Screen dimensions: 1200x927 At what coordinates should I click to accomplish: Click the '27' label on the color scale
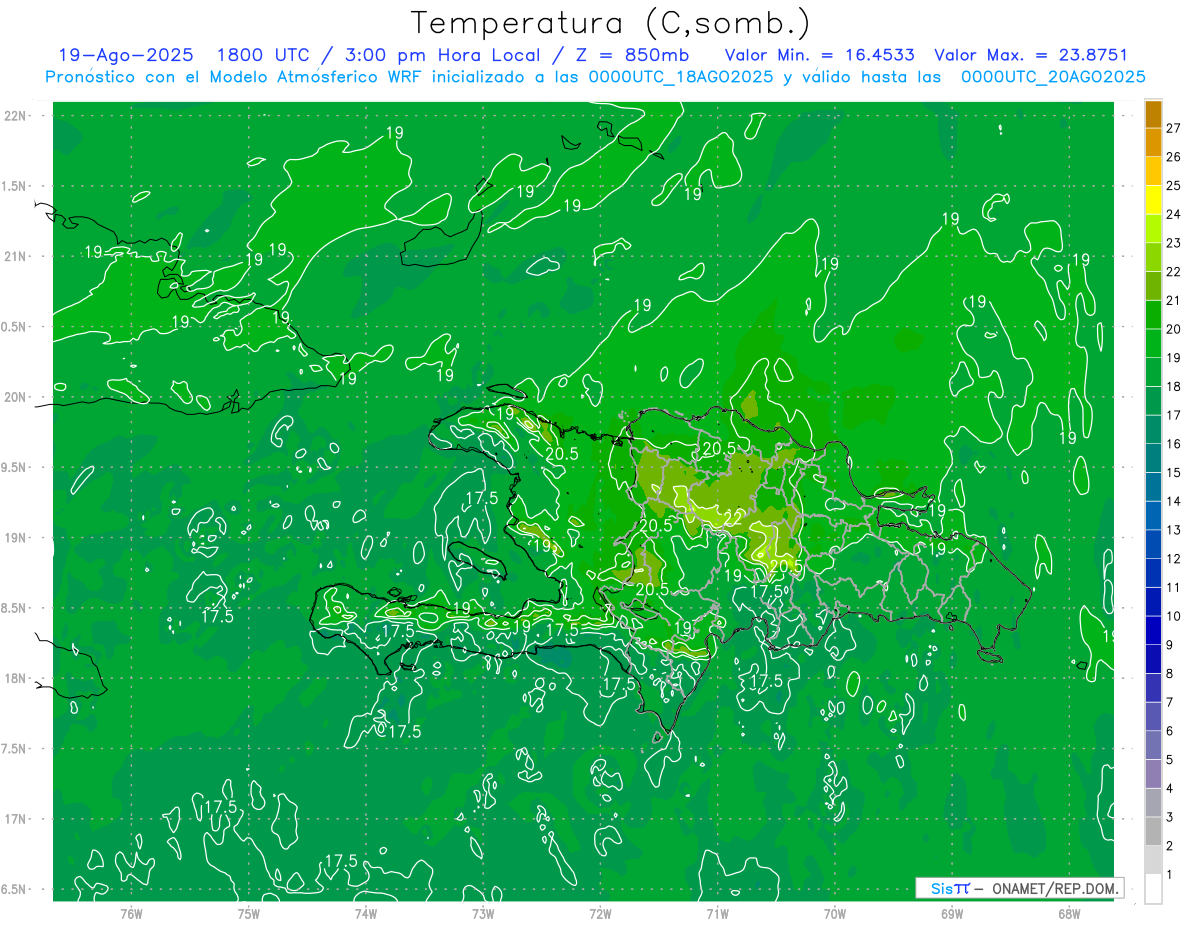click(1173, 128)
